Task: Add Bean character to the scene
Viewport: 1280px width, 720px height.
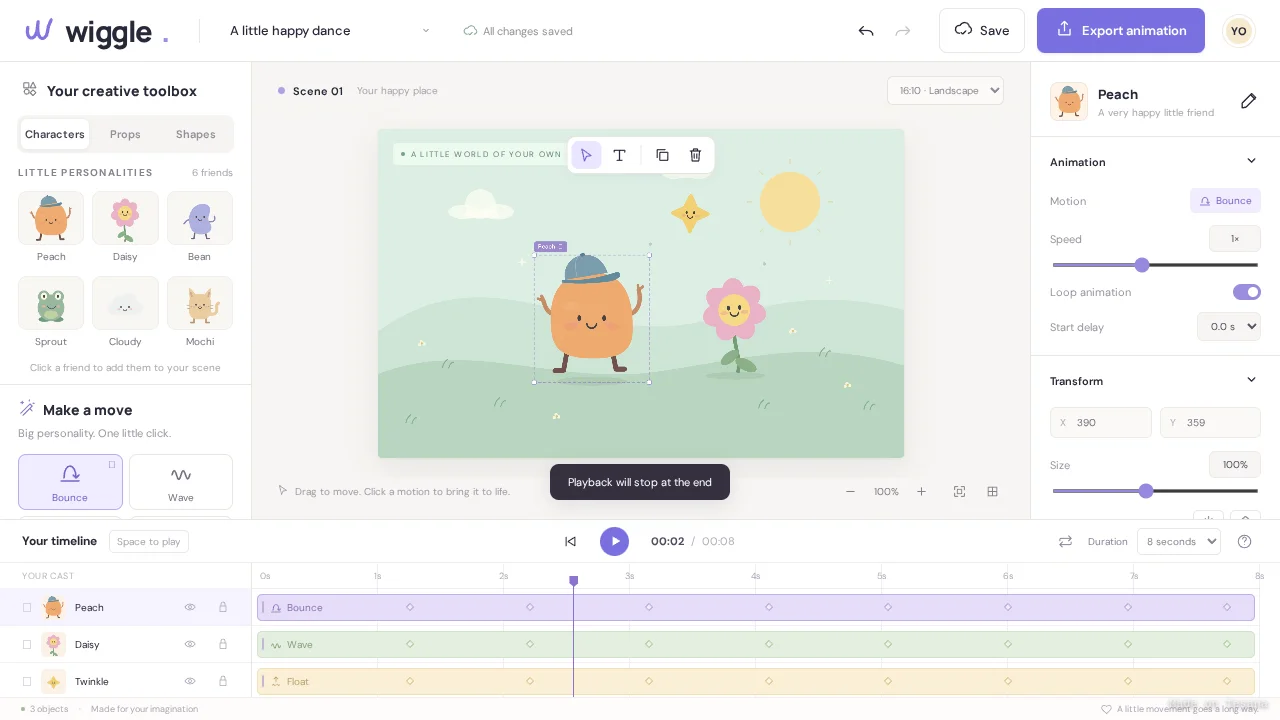Action: pyautogui.click(x=200, y=218)
